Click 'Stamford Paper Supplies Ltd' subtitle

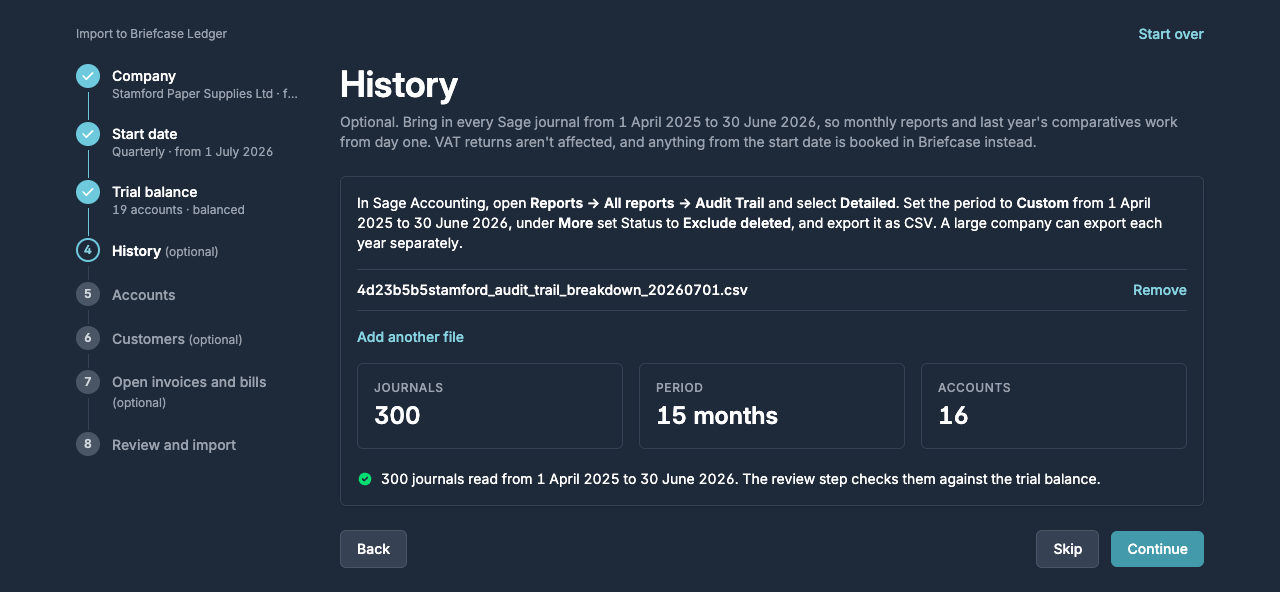click(x=205, y=94)
